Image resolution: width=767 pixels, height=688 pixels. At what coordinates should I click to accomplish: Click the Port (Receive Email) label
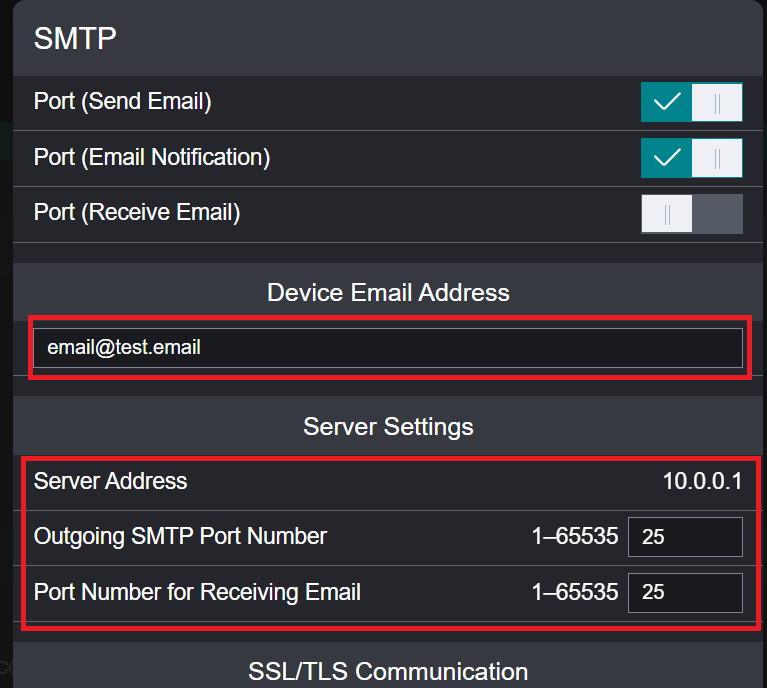[x=137, y=213]
